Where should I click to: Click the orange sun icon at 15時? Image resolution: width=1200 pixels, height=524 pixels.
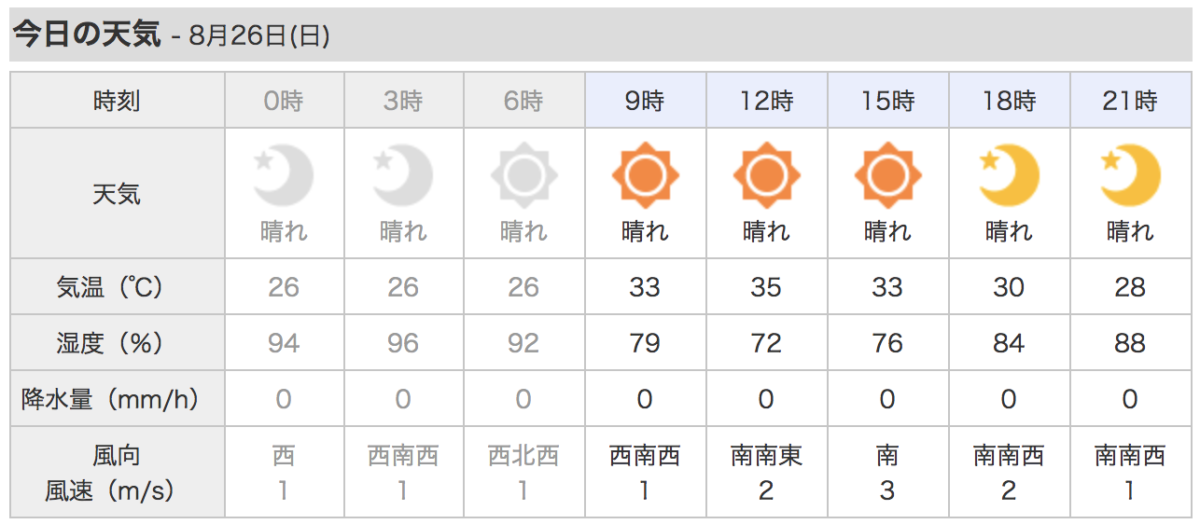click(x=887, y=176)
